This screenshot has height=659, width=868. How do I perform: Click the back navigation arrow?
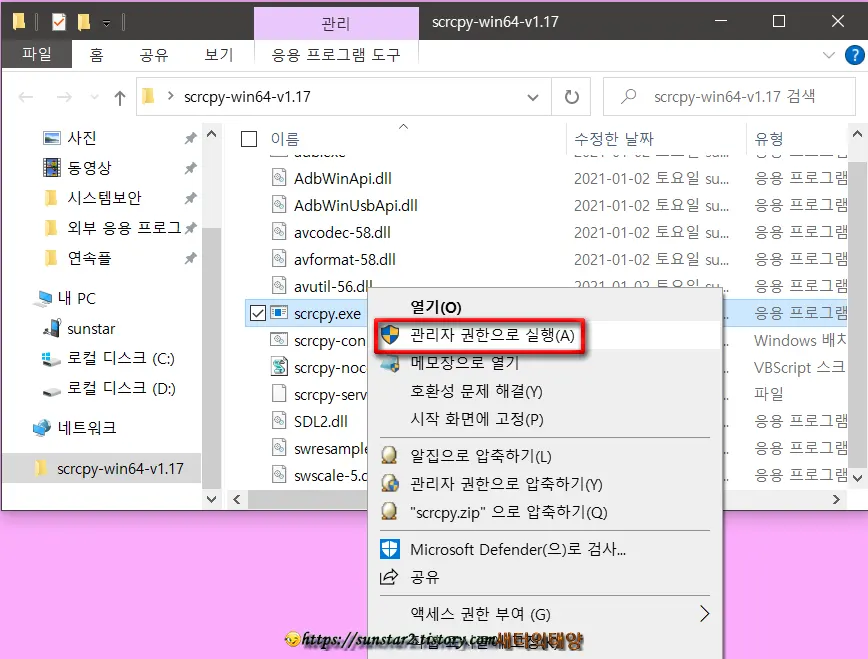[x=26, y=96]
